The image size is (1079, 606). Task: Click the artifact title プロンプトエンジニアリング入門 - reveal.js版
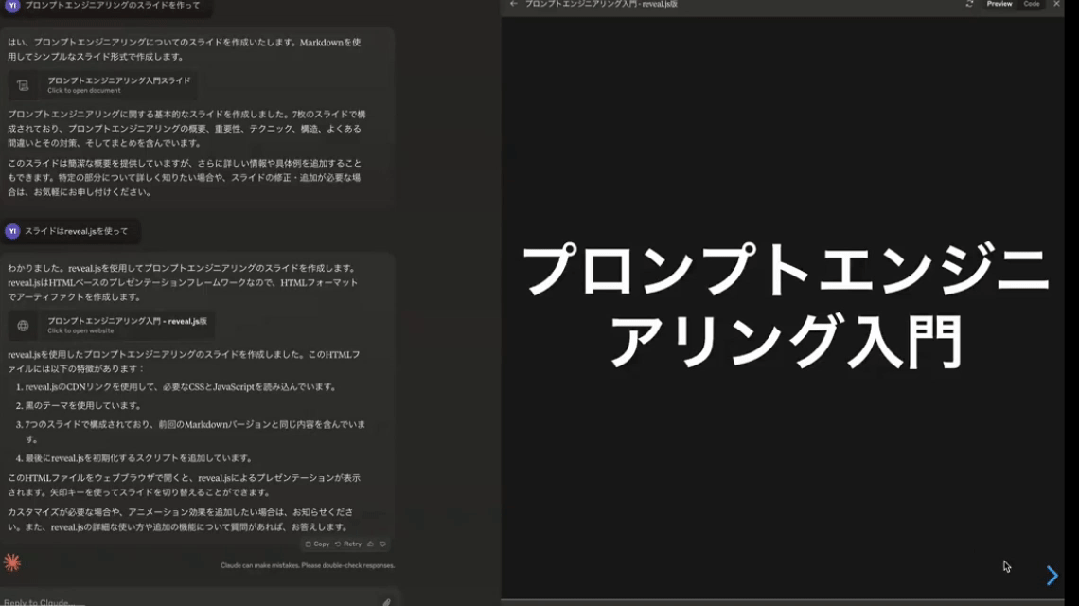pyautogui.click(x=601, y=4)
